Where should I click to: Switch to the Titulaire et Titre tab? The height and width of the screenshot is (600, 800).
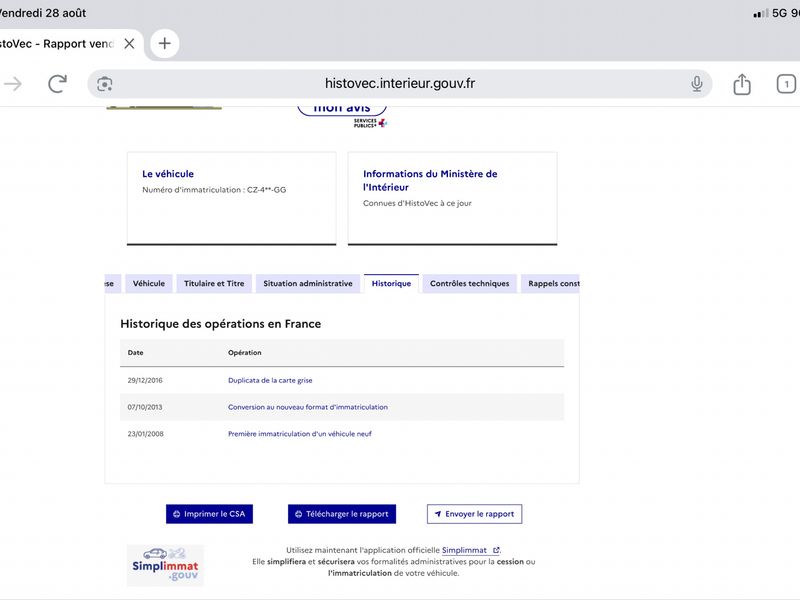[214, 284]
